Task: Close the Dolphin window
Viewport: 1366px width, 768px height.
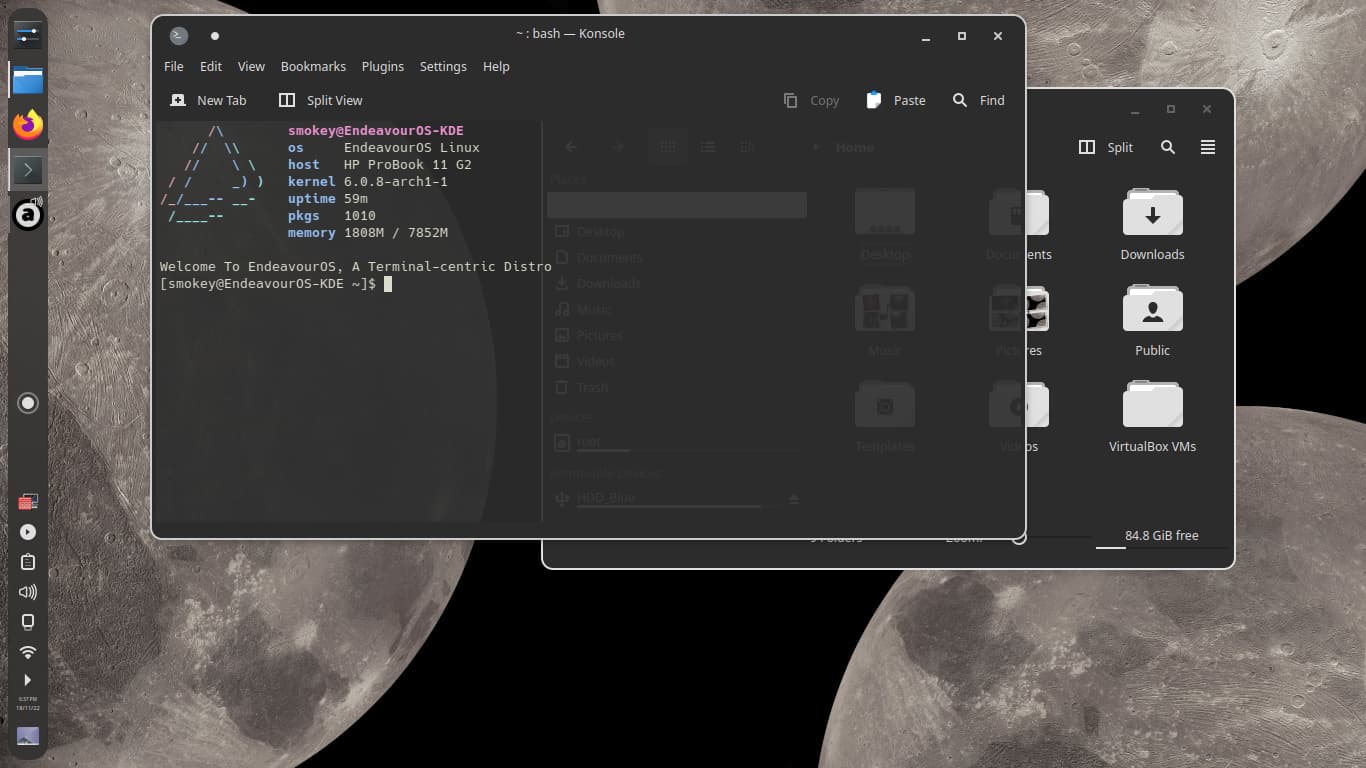Action: pyautogui.click(x=1207, y=109)
